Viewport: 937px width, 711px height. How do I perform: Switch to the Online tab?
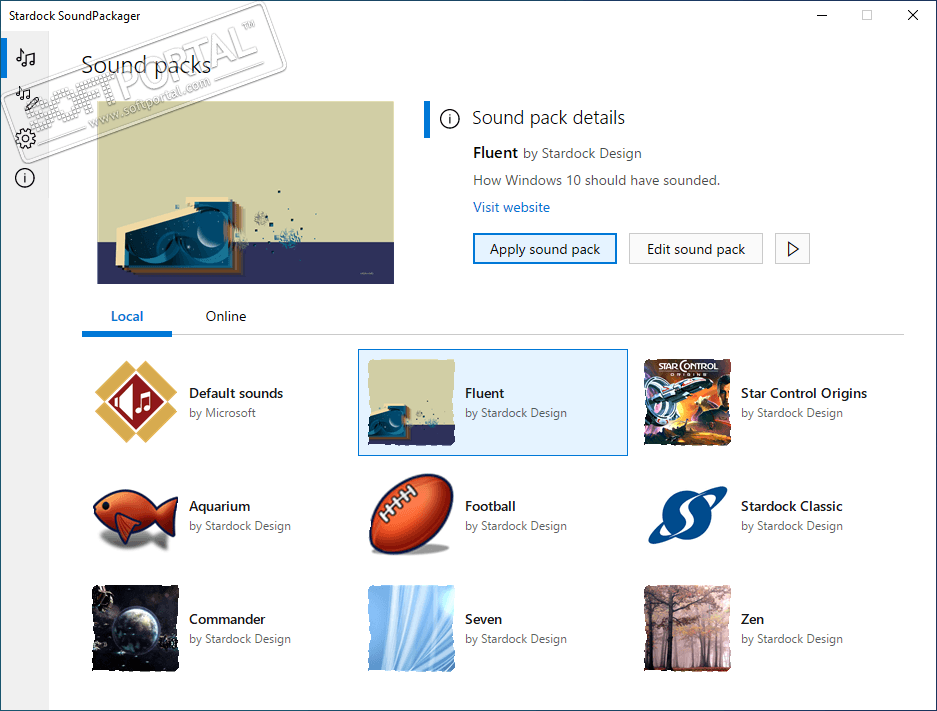226,317
